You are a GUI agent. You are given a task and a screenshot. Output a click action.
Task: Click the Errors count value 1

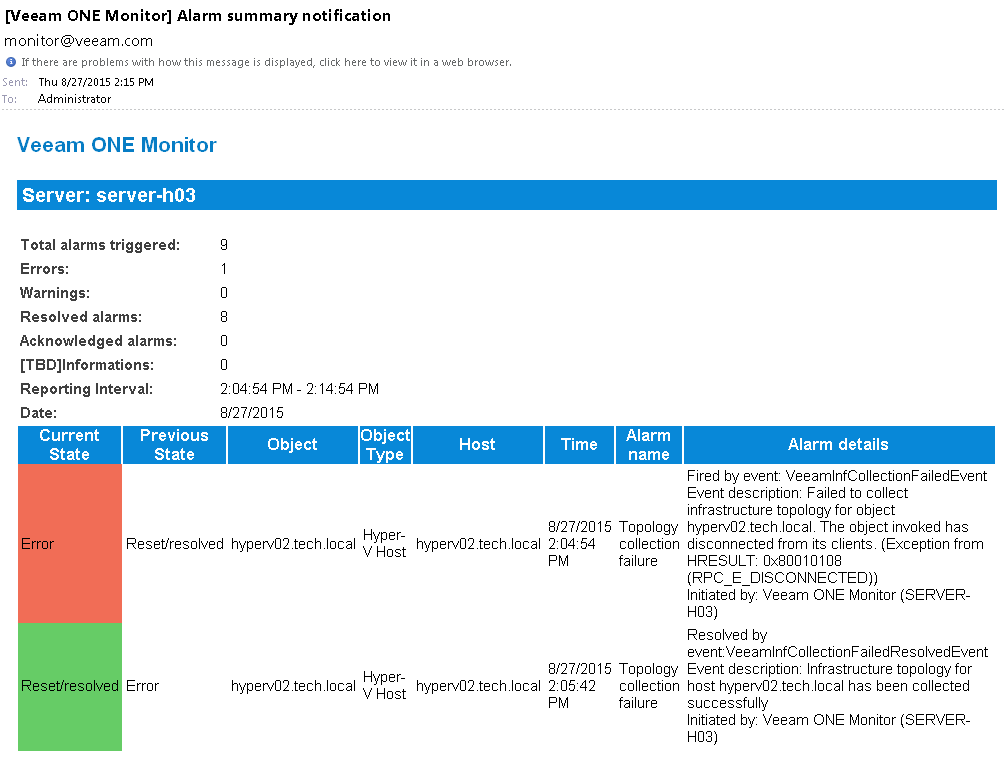point(224,269)
